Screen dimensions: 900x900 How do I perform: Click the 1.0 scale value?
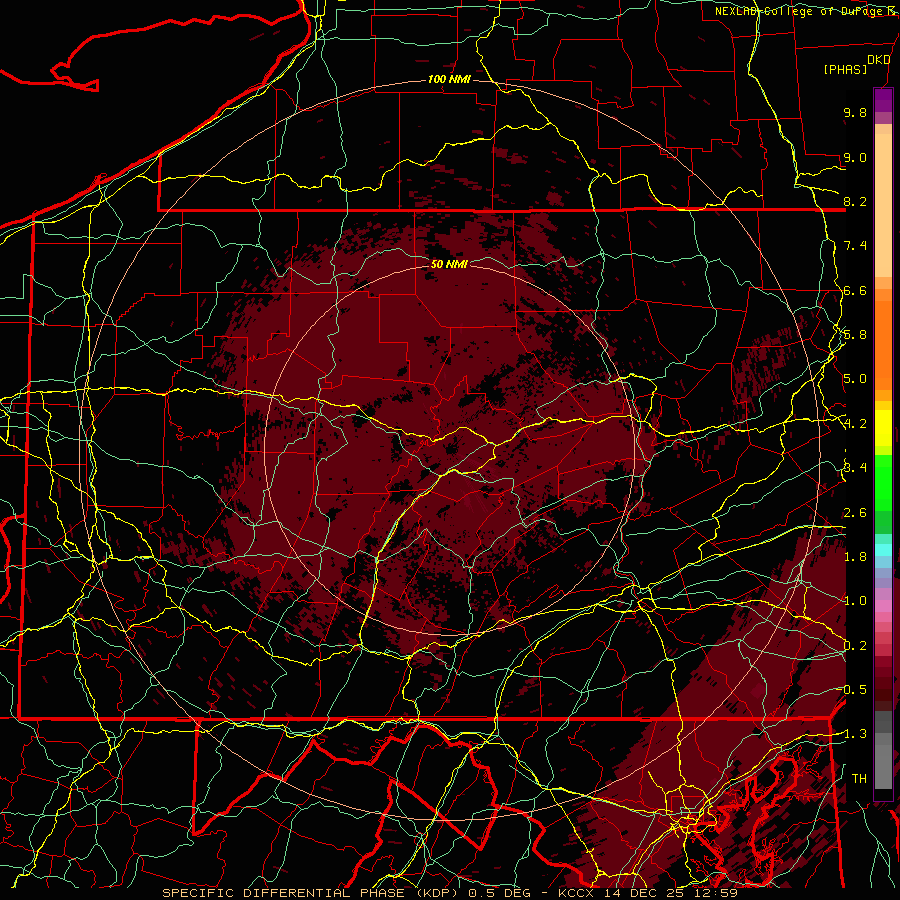855,601
